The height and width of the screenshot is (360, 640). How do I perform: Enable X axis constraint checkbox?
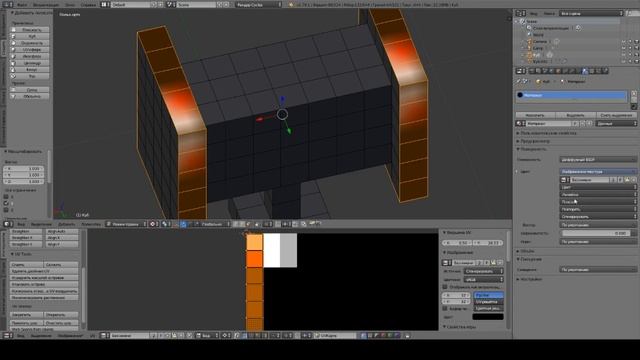[6, 197]
